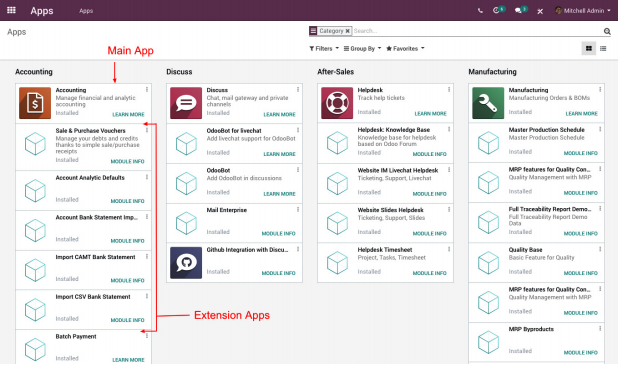Click Helpdesk: Knowledge Base cube icon
The height and width of the screenshot is (367, 618).
[337, 143]
